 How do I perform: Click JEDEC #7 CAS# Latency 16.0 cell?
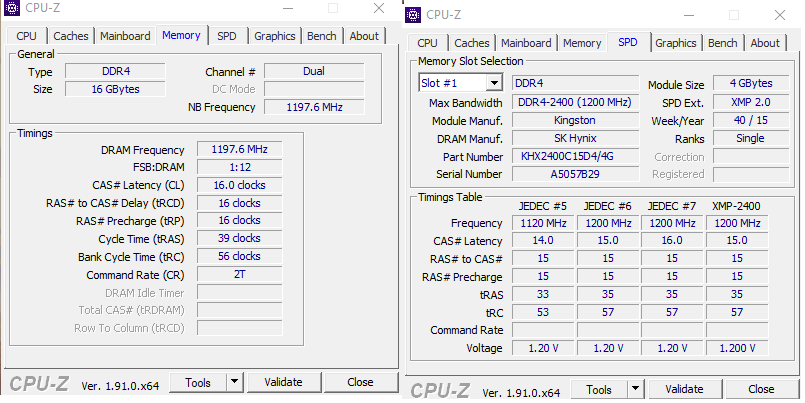[672, 241]
